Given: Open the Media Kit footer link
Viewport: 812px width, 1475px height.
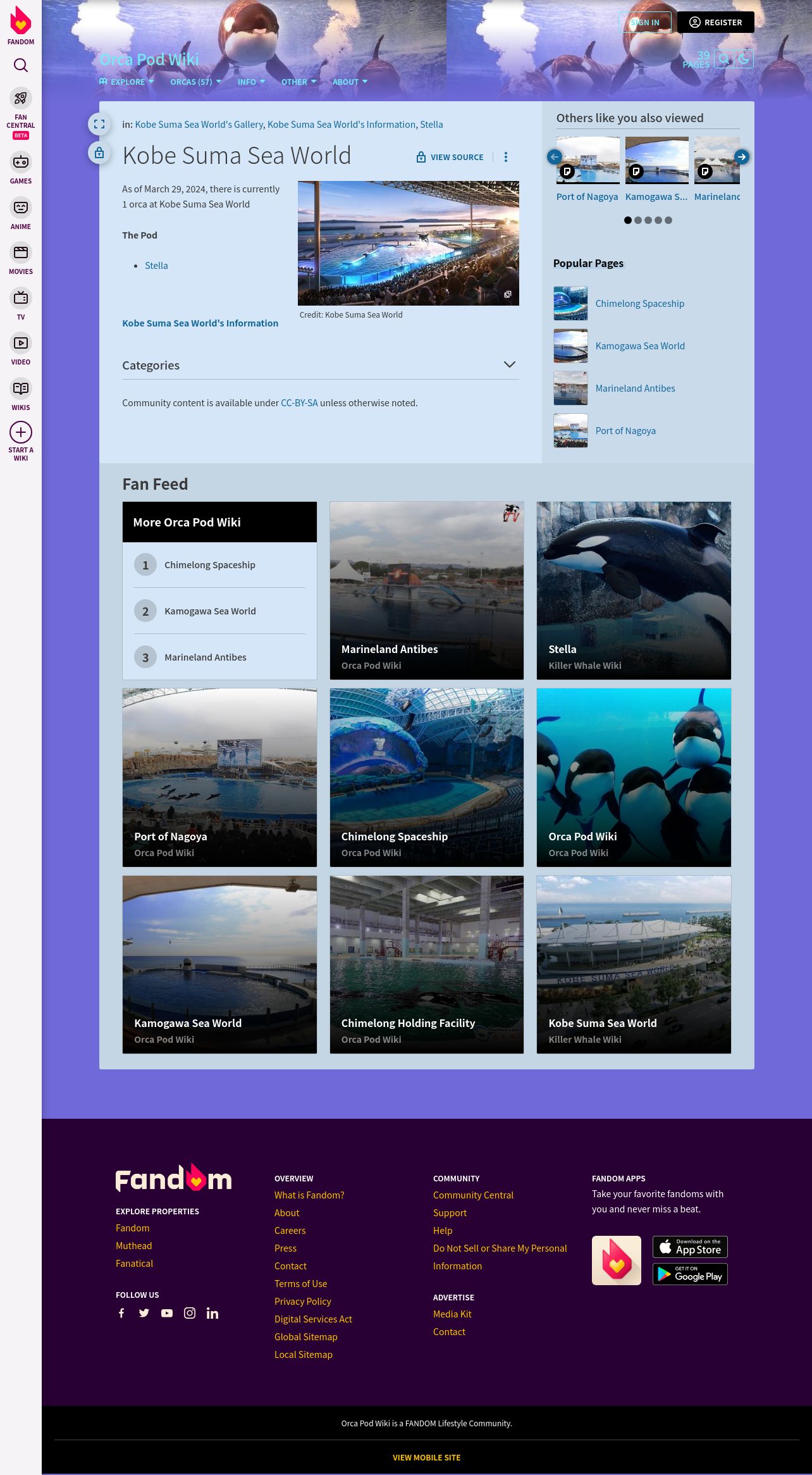Looking at the screenshot, I should [x=452, y=1314].
